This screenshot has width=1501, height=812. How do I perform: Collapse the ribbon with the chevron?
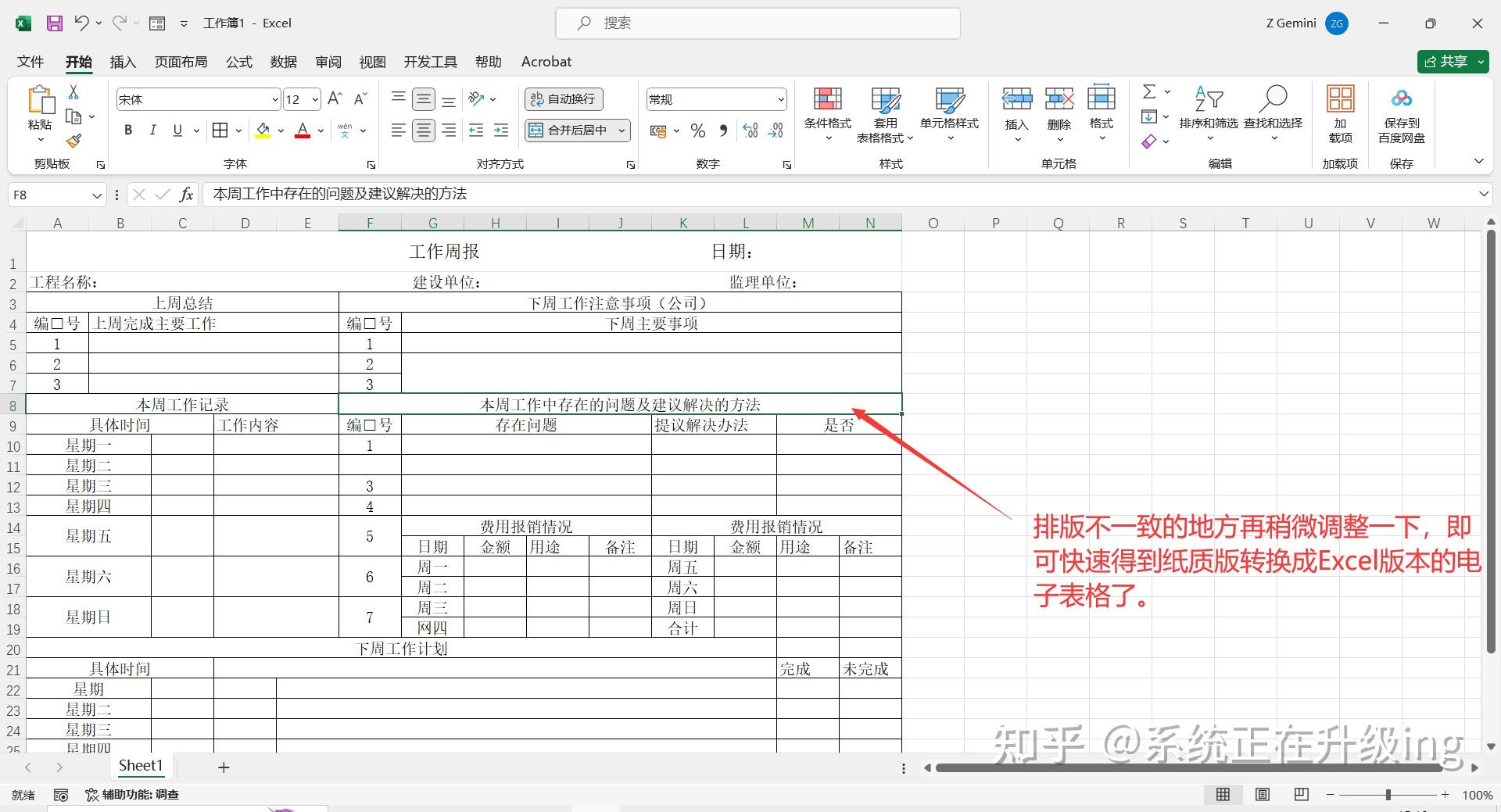tap(1479, 162)
